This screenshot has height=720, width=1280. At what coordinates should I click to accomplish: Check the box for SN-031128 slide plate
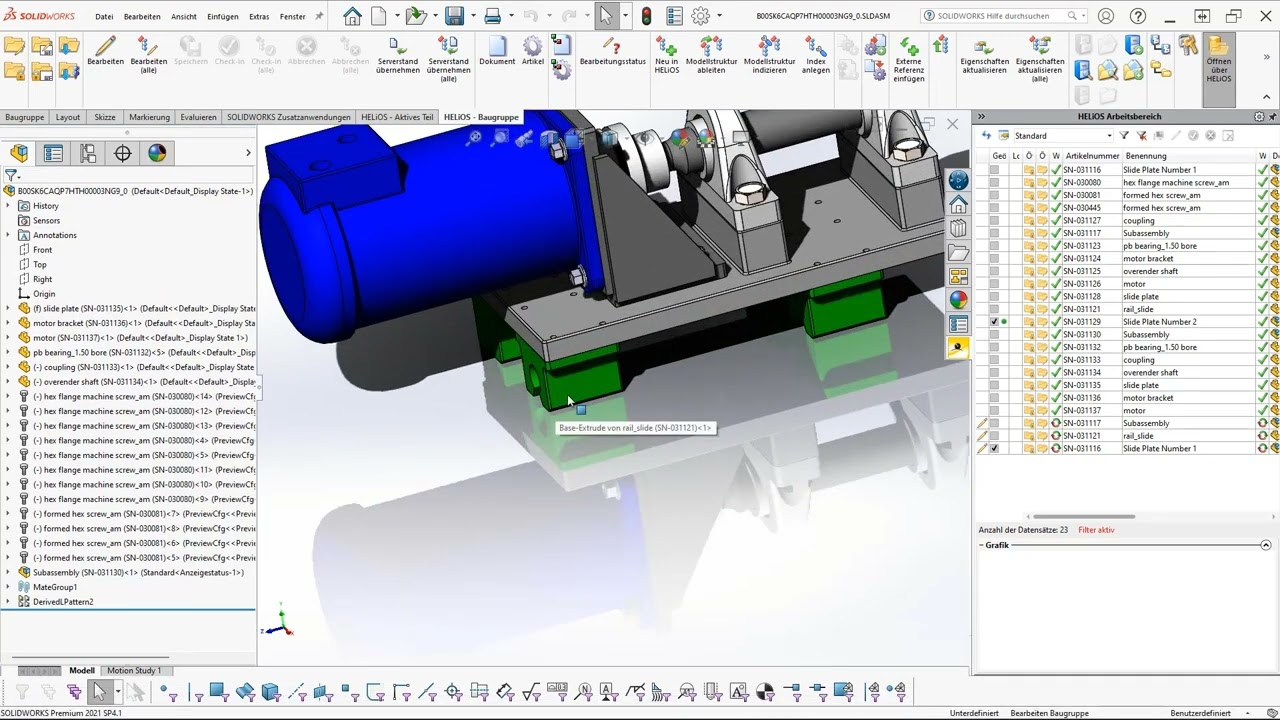[994, 296]
